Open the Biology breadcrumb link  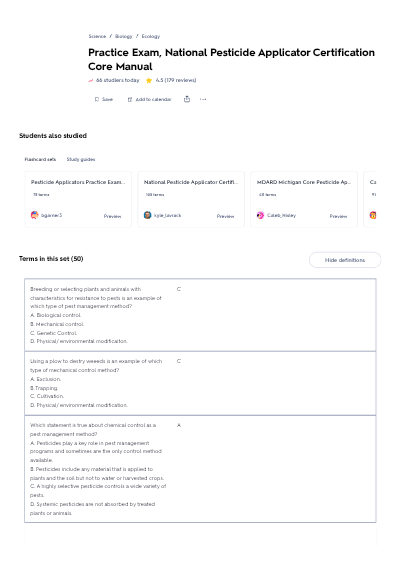[x=124, y=36]
